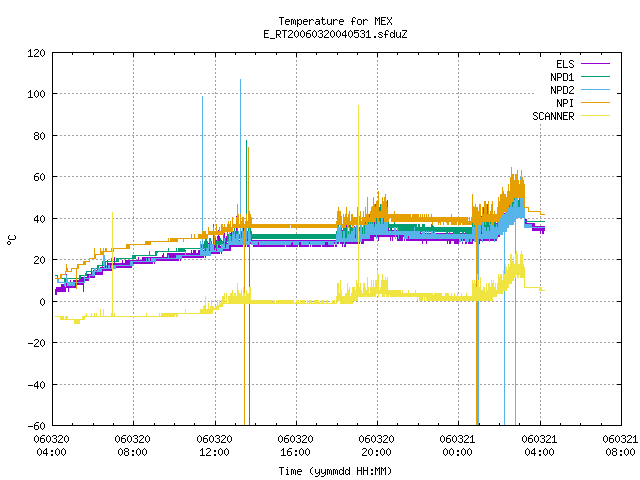Click the green NPD1 legend line sample
640x480 pixels.
tap(596, 77)
